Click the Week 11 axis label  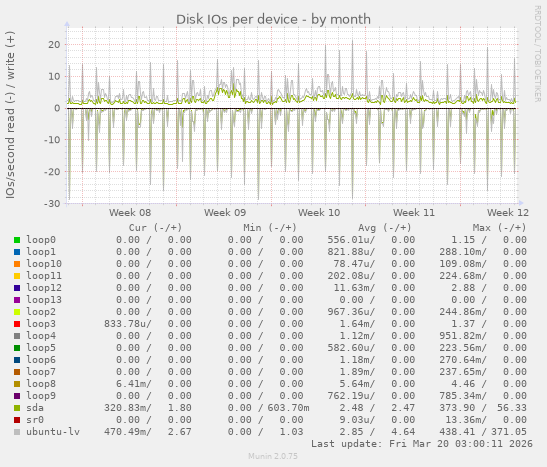414,213
